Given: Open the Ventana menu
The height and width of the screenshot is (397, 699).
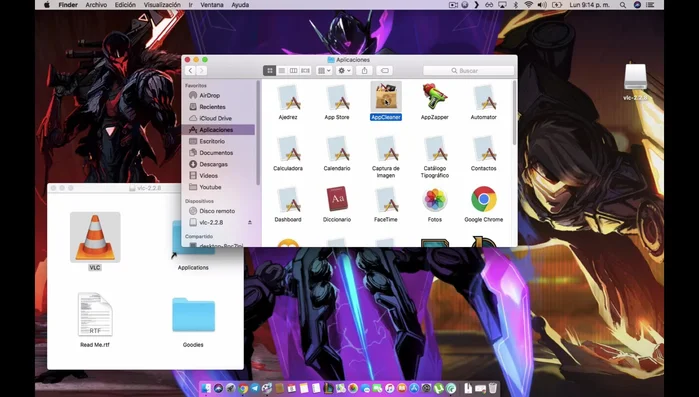Looking at the screenshot, I should pyautogui.click(x=212, y=5).
